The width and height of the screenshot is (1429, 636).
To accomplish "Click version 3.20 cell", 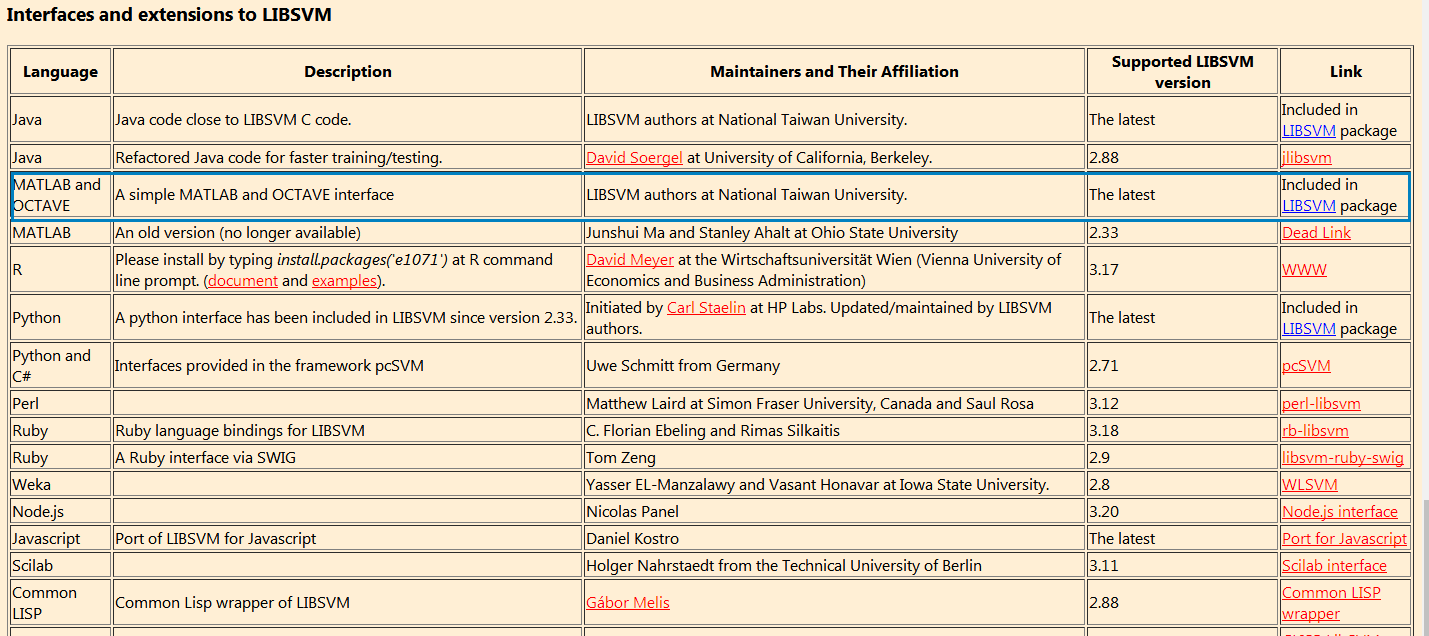I will pyautogui.click(x=1183, y=511).
